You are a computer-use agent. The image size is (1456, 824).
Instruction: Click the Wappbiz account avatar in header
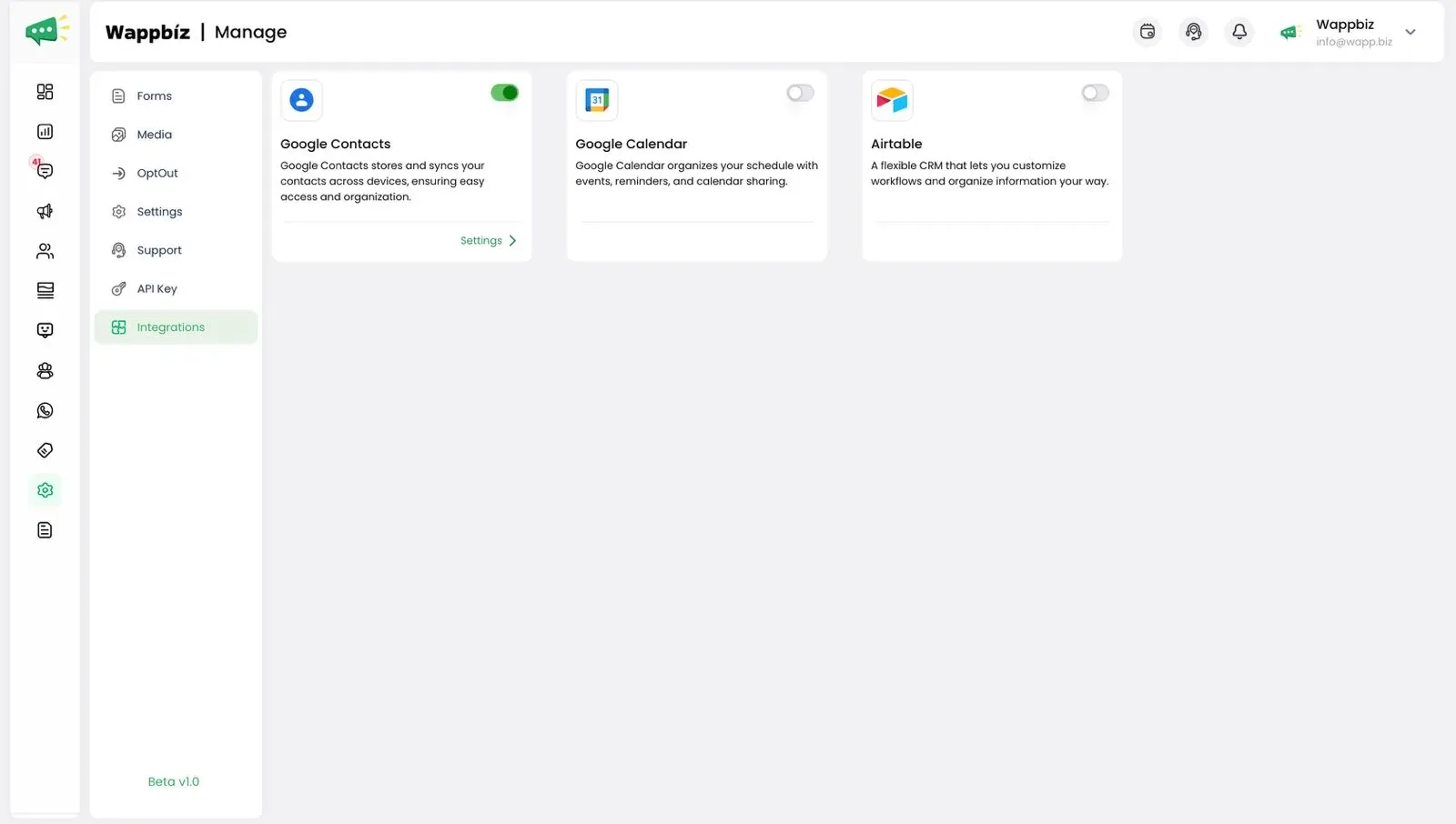[1289, 33]
